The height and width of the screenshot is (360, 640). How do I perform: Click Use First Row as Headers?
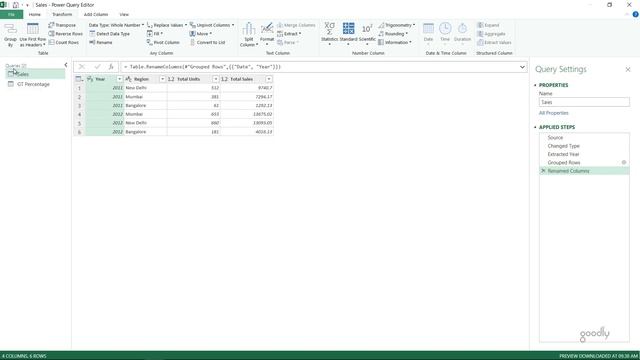33,35
